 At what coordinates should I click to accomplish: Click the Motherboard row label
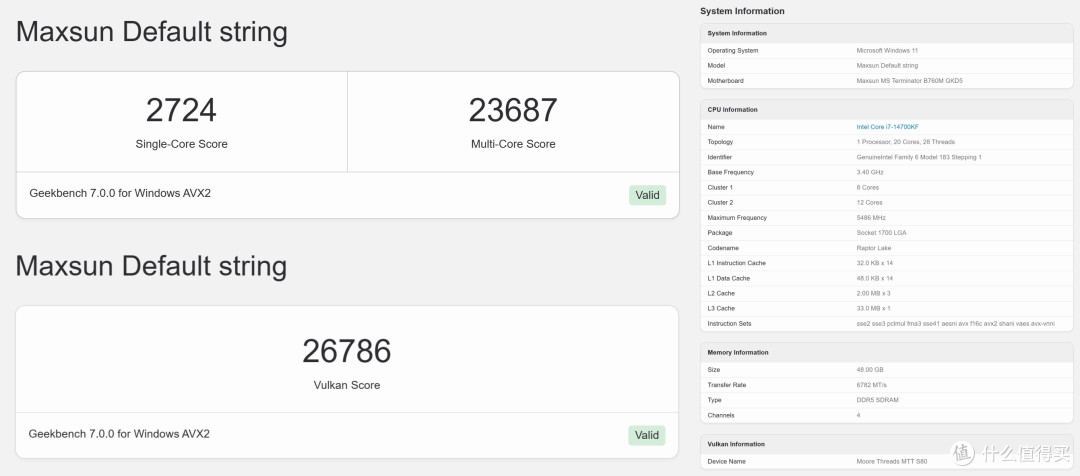point(725,81)
